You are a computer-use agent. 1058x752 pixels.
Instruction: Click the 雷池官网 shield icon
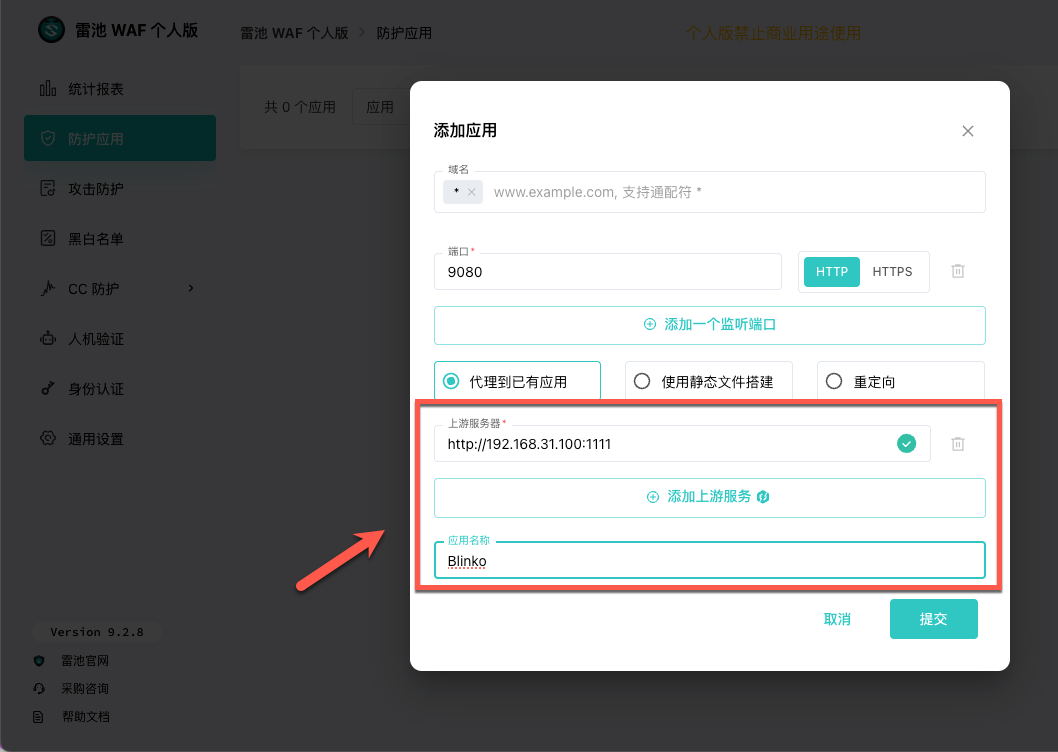click(x=38, y=661)
